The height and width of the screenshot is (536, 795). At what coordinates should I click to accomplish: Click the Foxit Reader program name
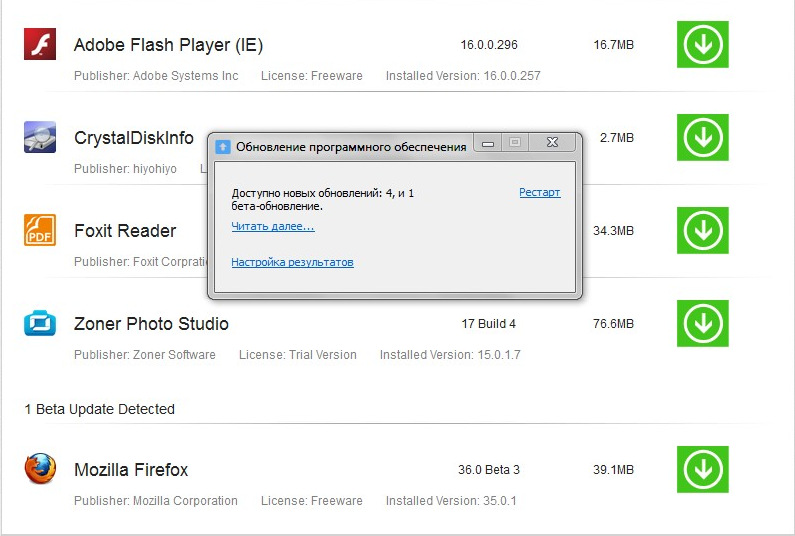tap(125, 231)
